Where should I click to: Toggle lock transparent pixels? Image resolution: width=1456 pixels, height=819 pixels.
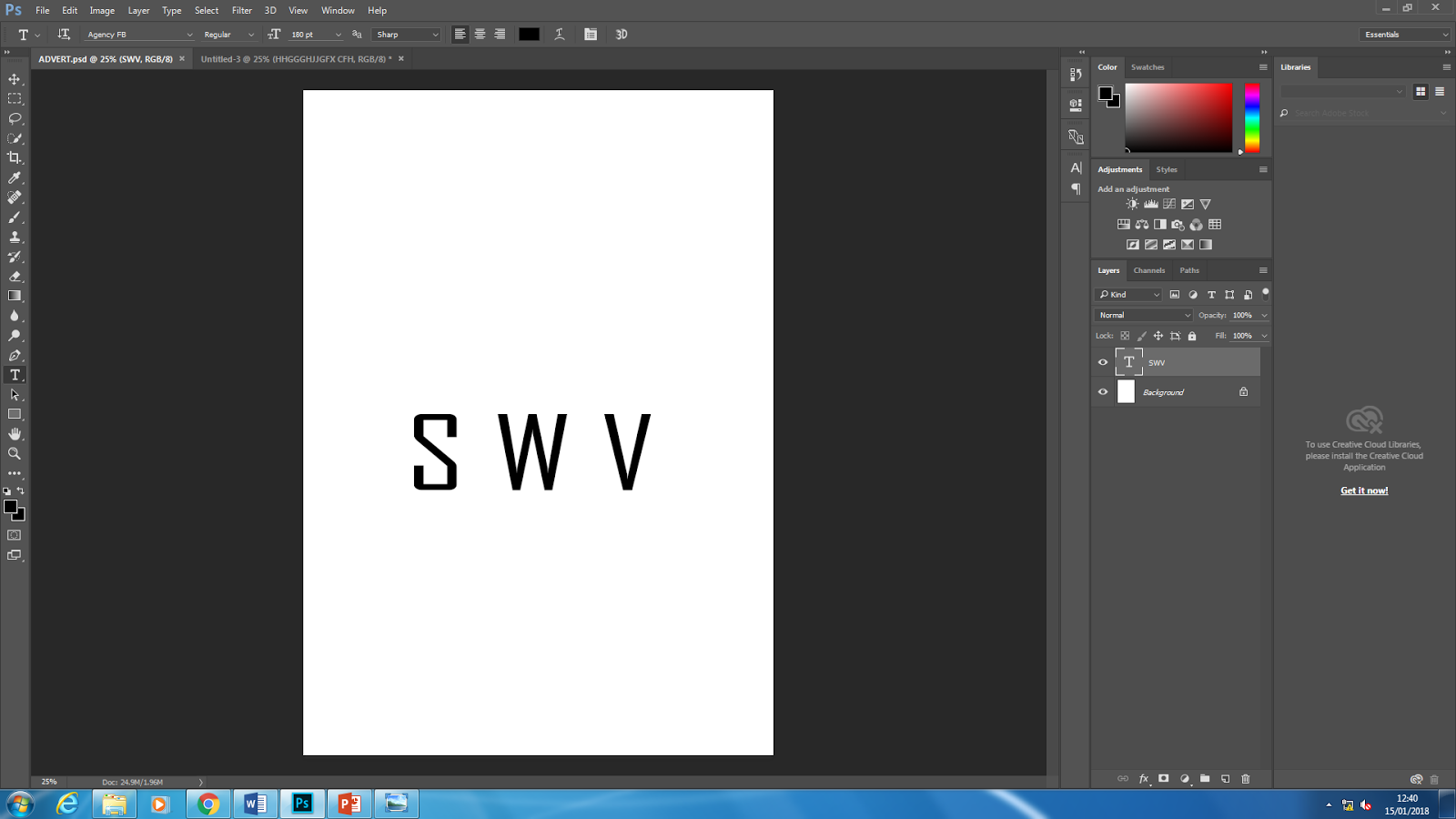coord(1125,336)
